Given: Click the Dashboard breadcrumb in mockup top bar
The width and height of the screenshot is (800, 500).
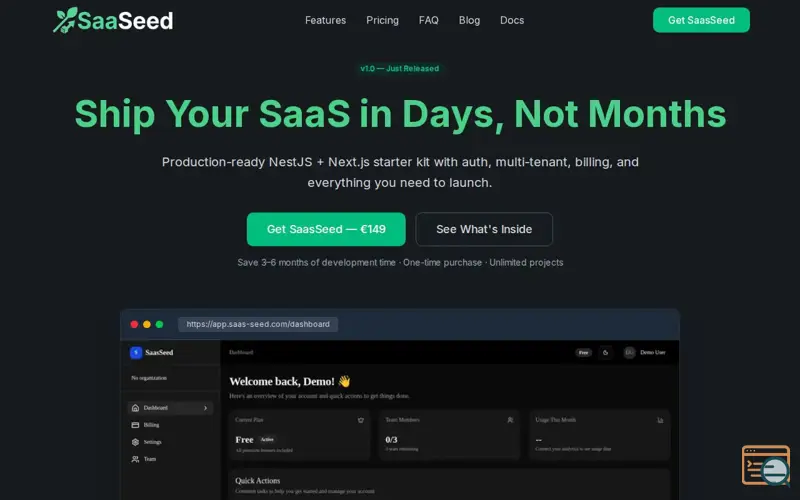Looking at the screenshot, I should point(241,353).
